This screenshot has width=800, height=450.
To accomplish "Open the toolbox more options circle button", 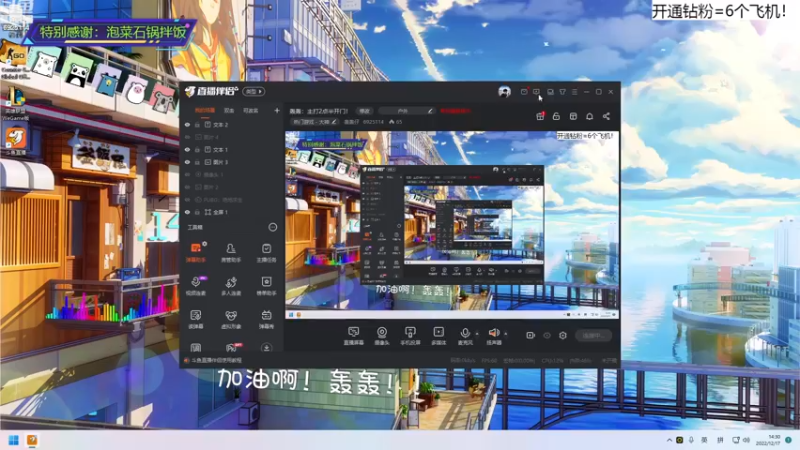I will click(273, 227).
